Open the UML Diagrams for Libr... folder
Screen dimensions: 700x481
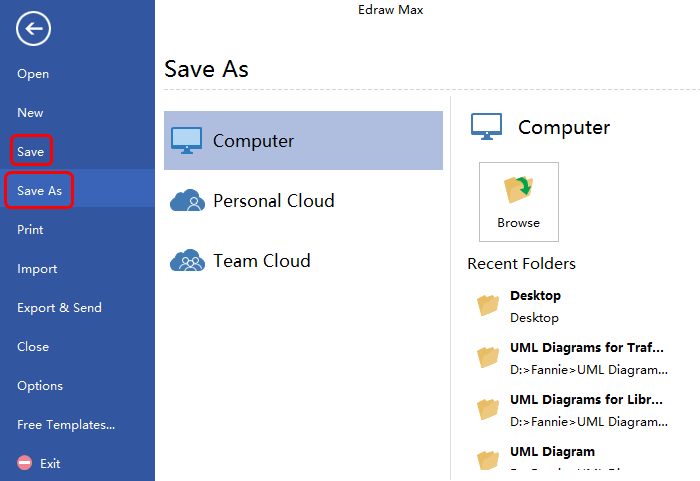coord(586,400)
